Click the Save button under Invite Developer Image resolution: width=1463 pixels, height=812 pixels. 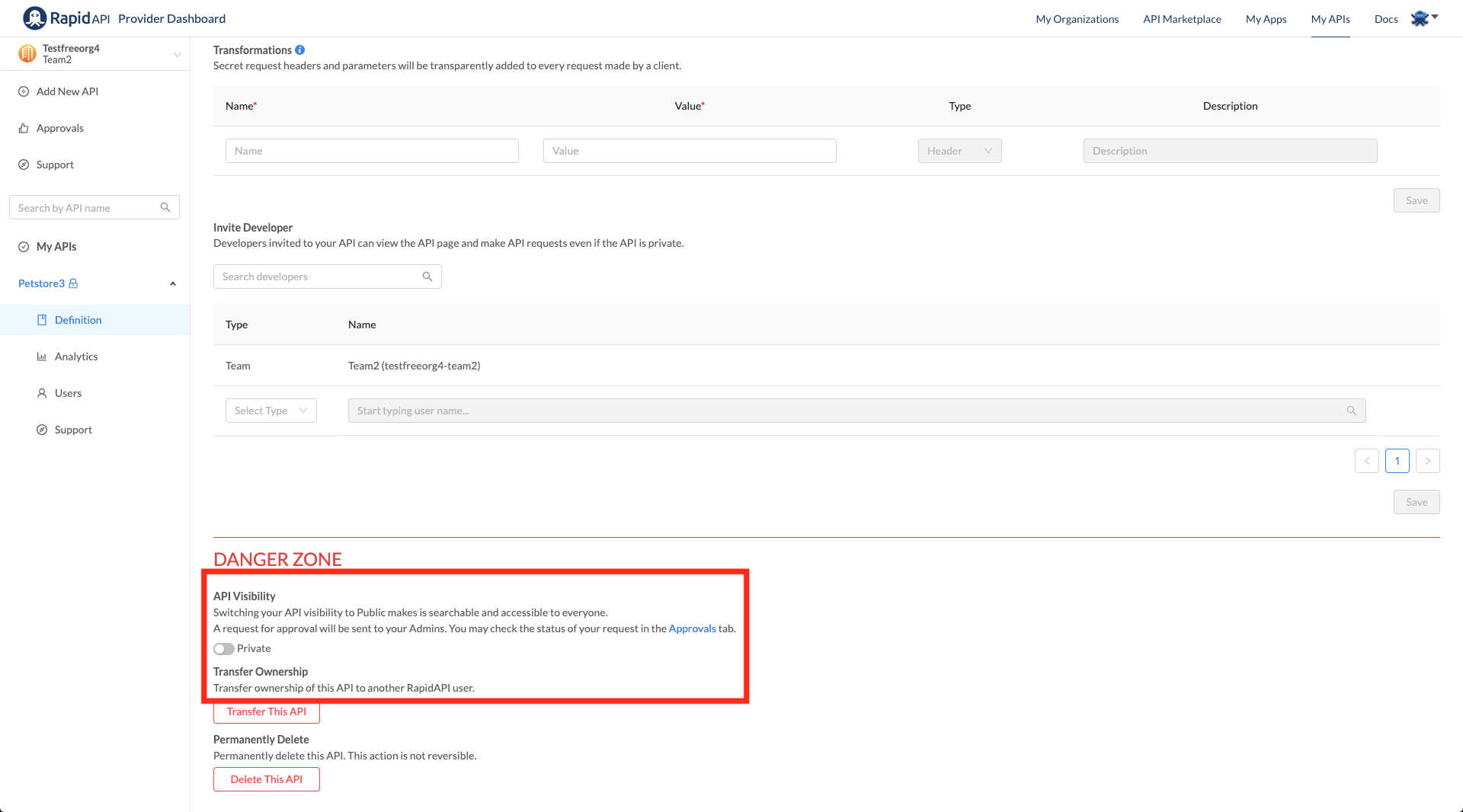coord(1417,502)
